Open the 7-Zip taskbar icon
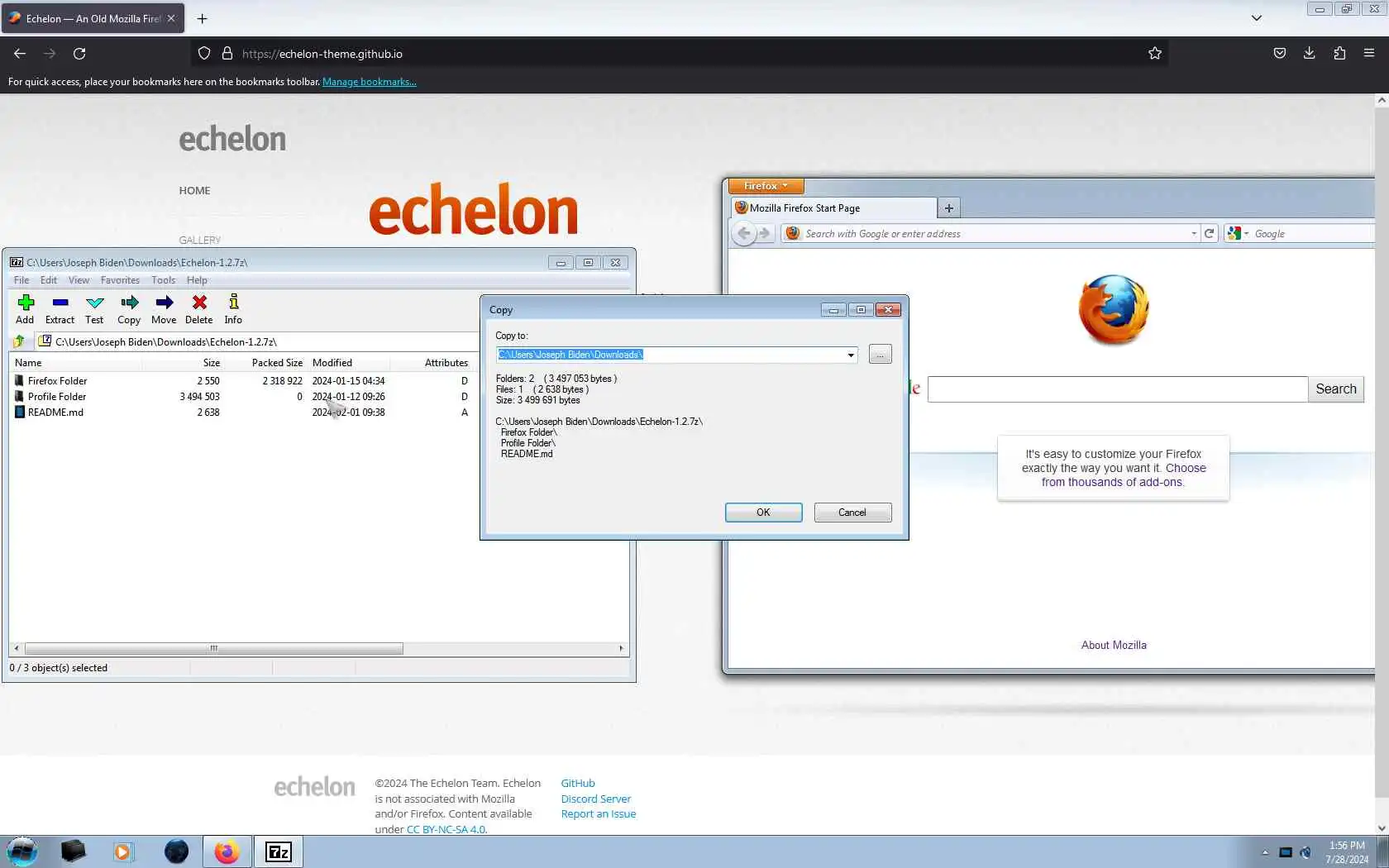This screenshot has height=868, width=1389. tap(279, 851)
